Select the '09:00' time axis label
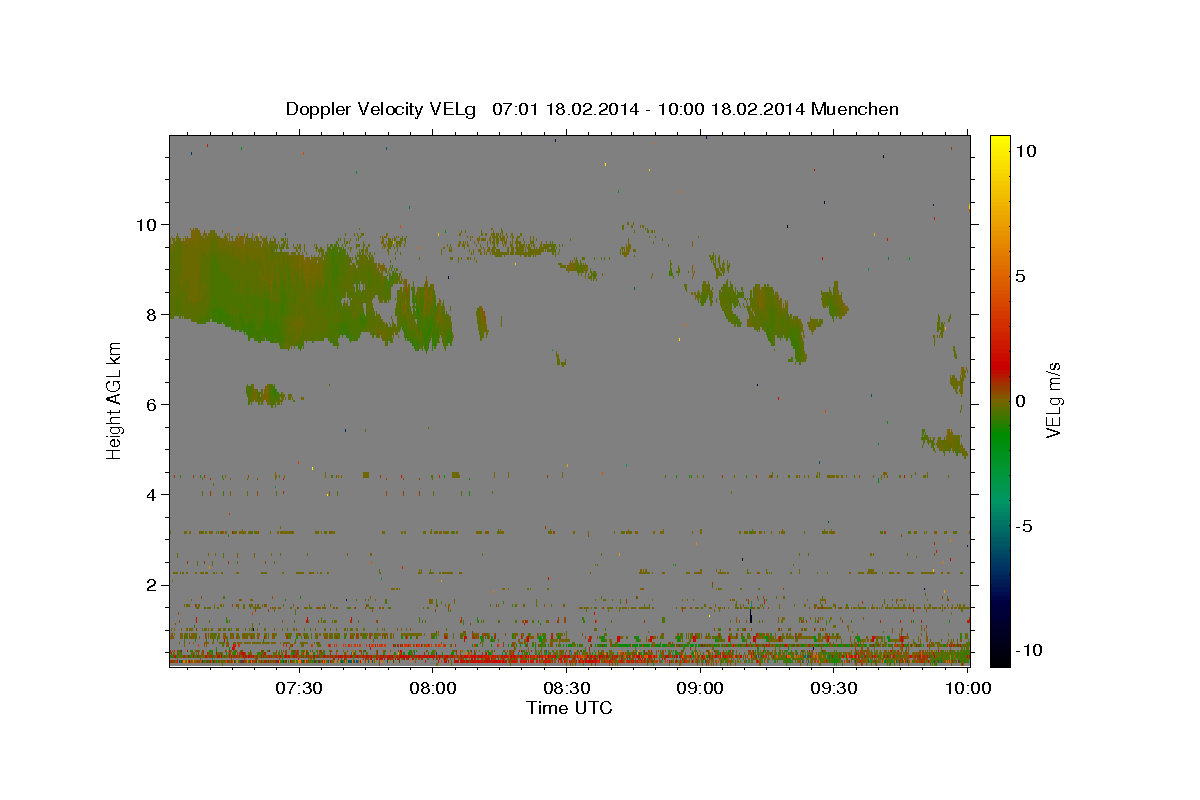The height and width of the screenshot is (800, 1200). point(700,689)
